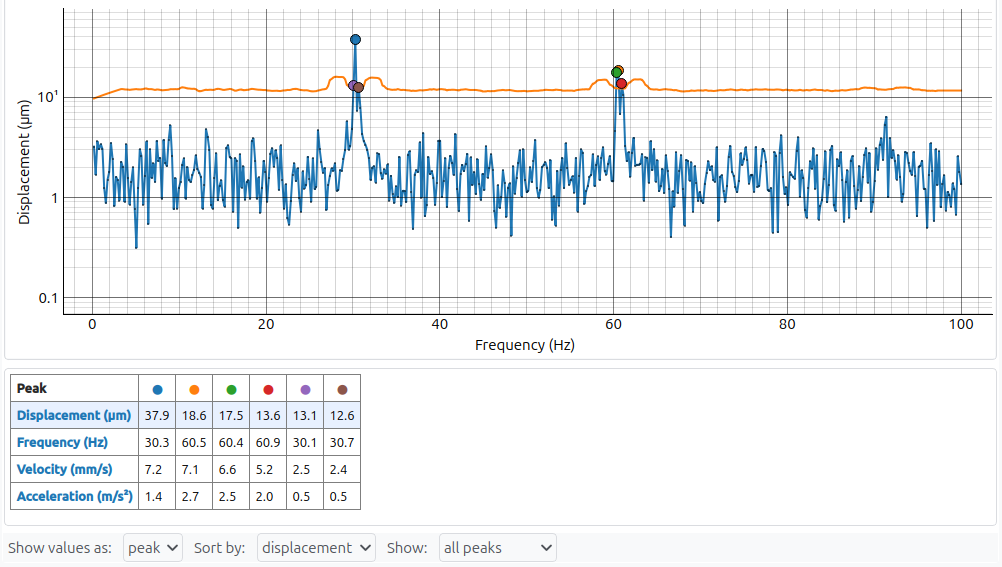This screenshot has width=1002, height=567.
Task: Click the green peak marker on the chart near 60.4 Hz
Action: [x=616, y=72]
